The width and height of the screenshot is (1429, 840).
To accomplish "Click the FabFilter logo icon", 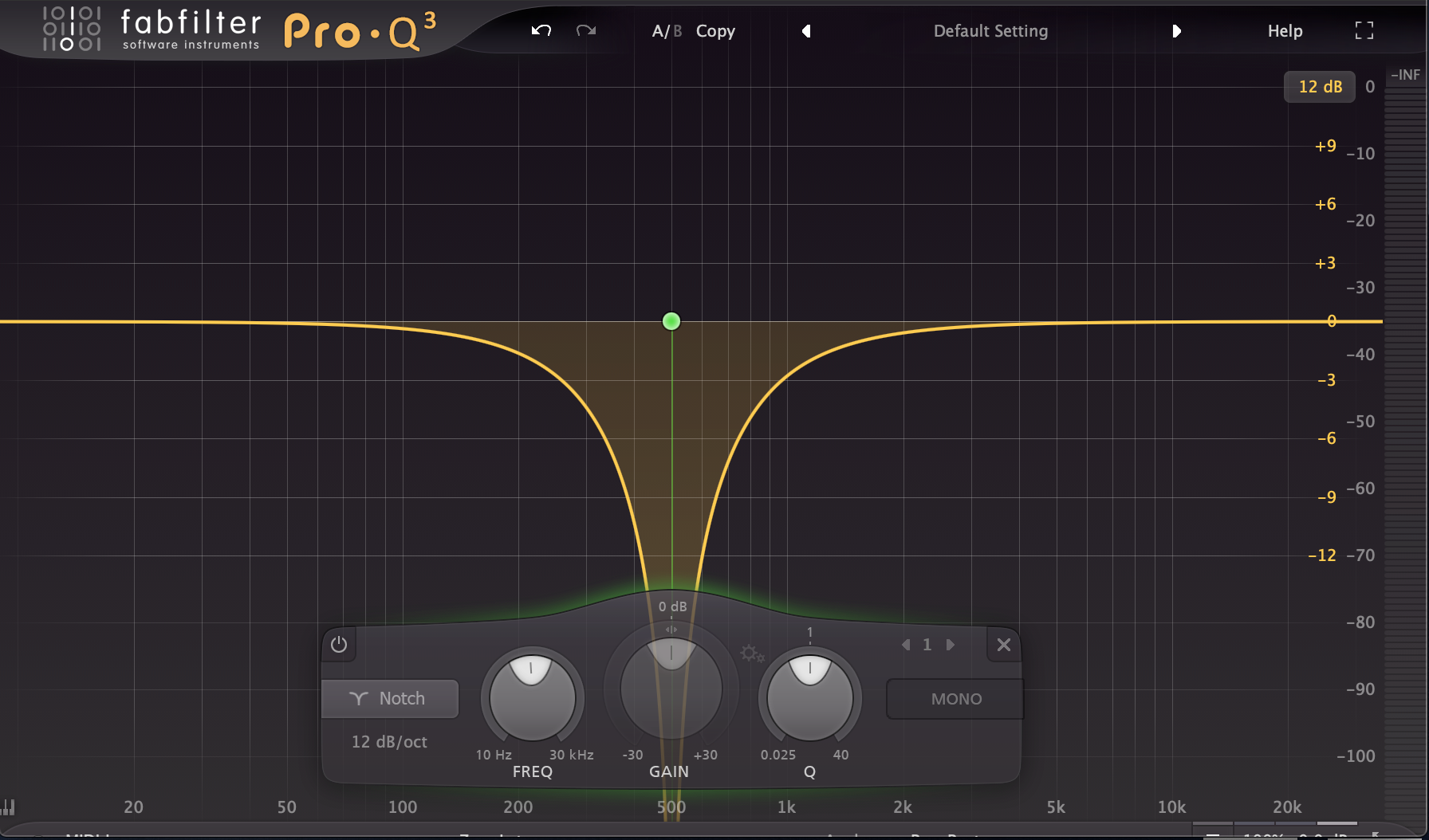I will 72,29.
